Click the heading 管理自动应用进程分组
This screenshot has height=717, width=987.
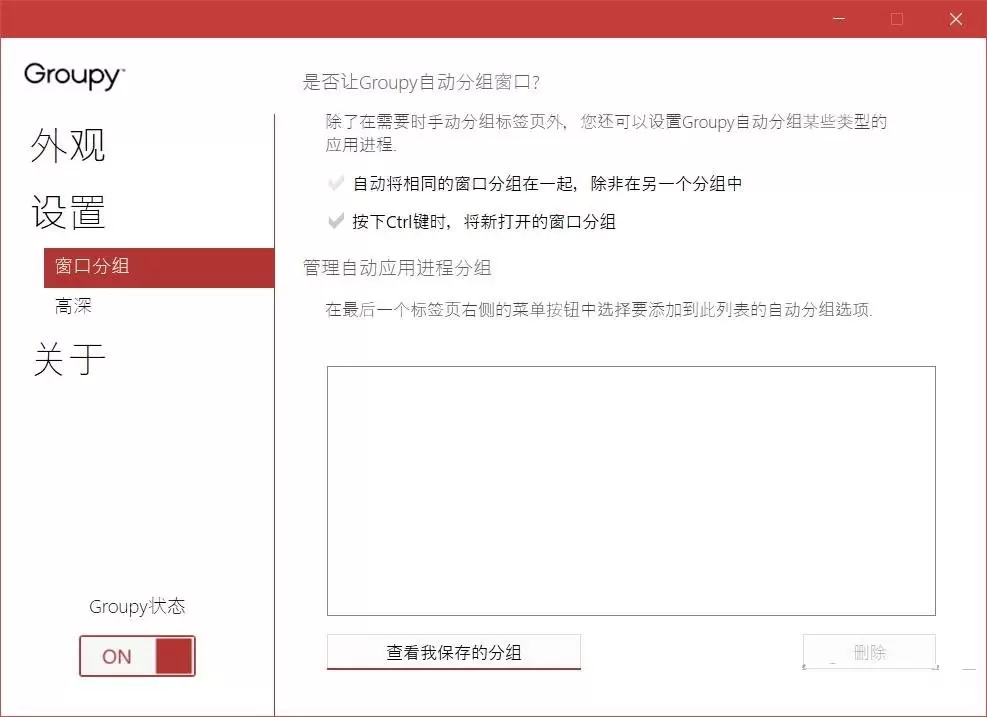point(397,268)
